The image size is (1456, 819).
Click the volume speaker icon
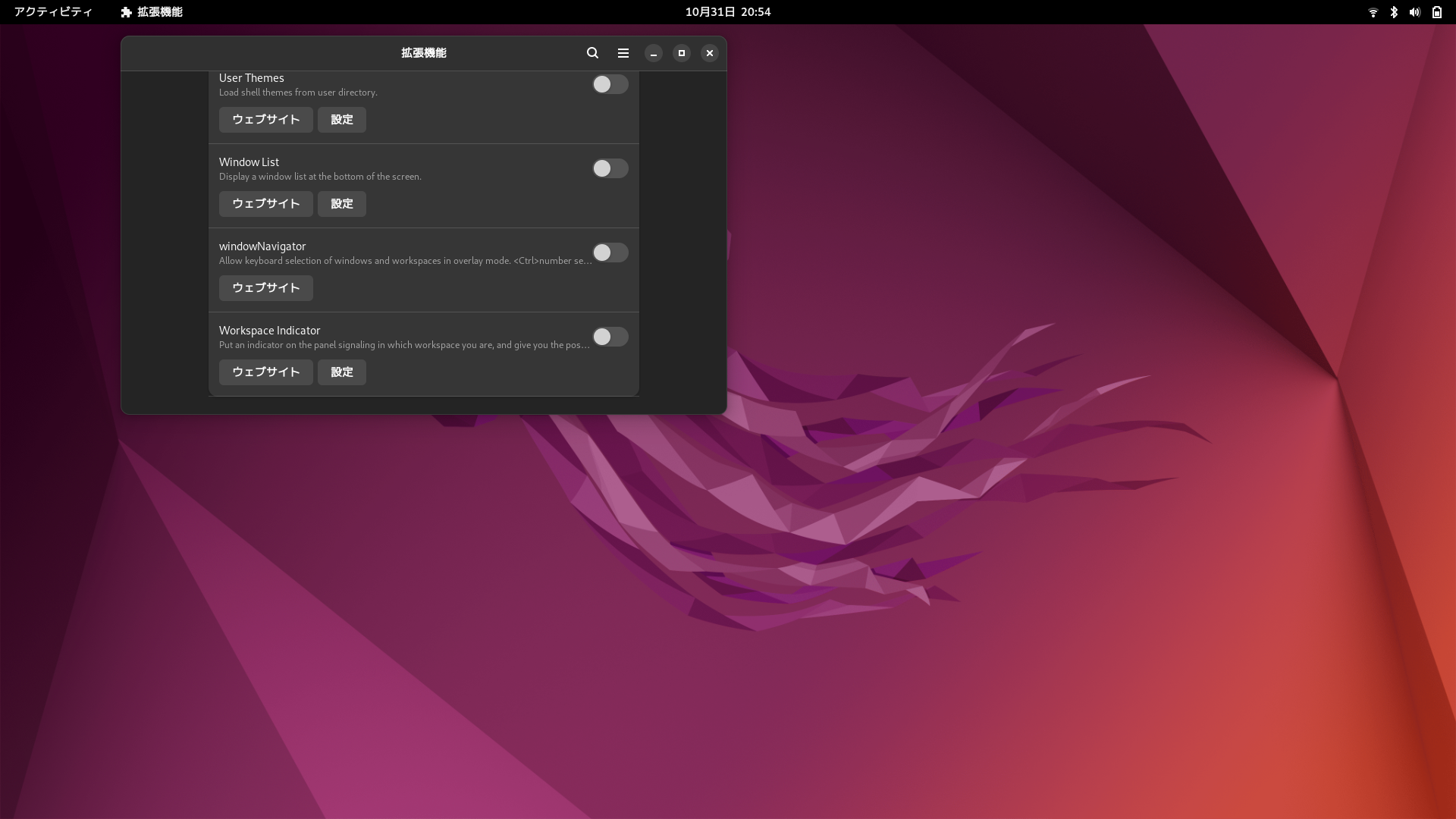1414,12
